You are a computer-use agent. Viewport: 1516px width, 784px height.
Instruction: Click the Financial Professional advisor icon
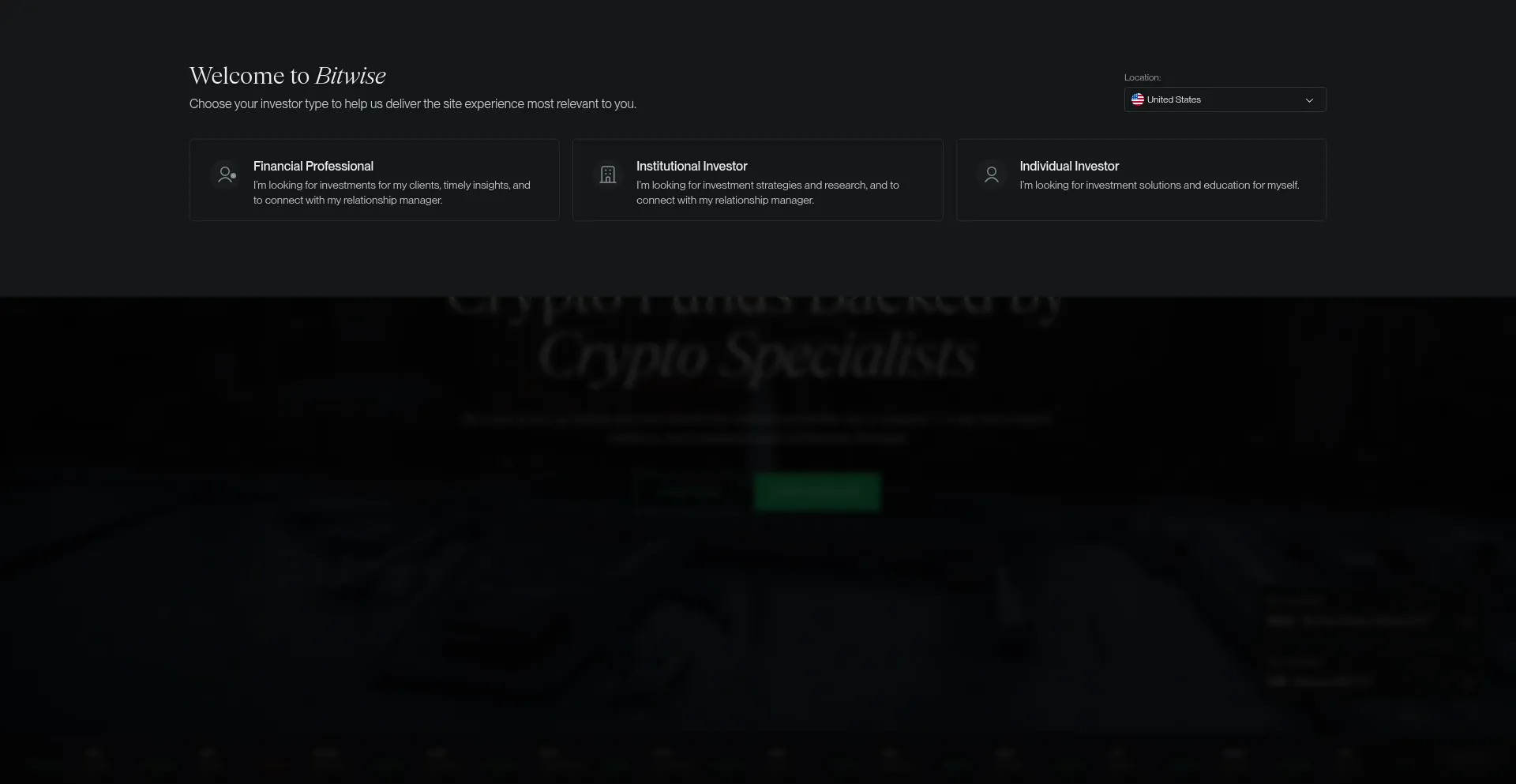click(x=227, y=174)
